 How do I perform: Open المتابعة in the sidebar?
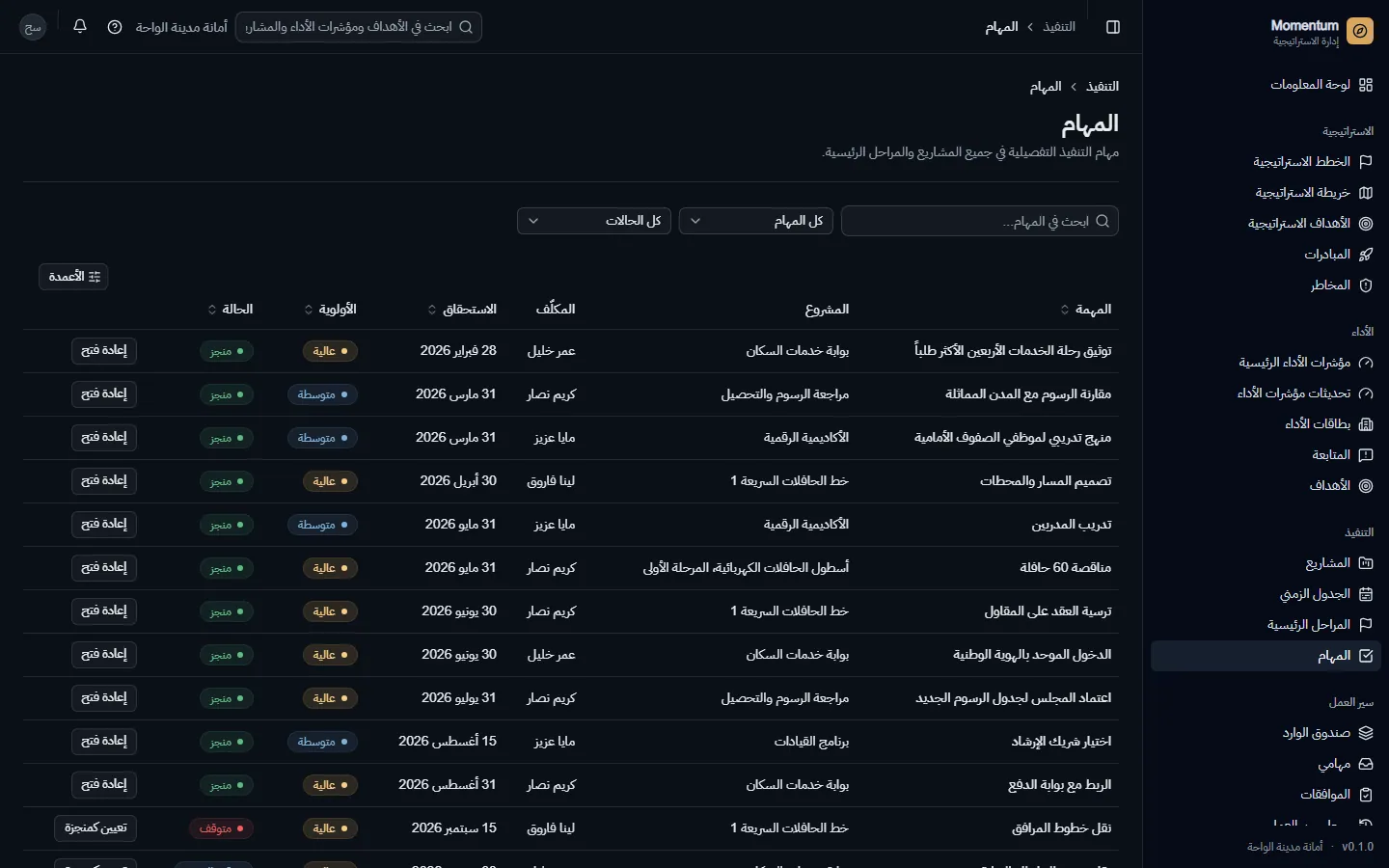coord(1266,455)
